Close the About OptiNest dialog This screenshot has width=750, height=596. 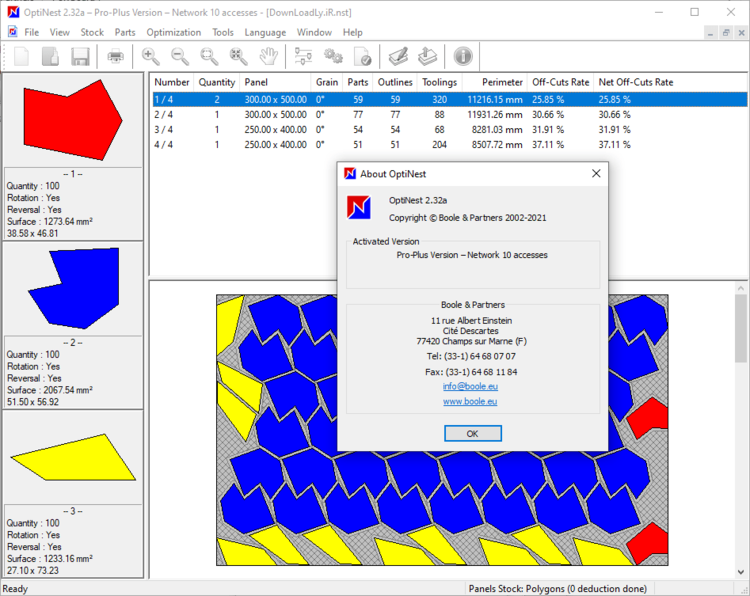[596, 173]
